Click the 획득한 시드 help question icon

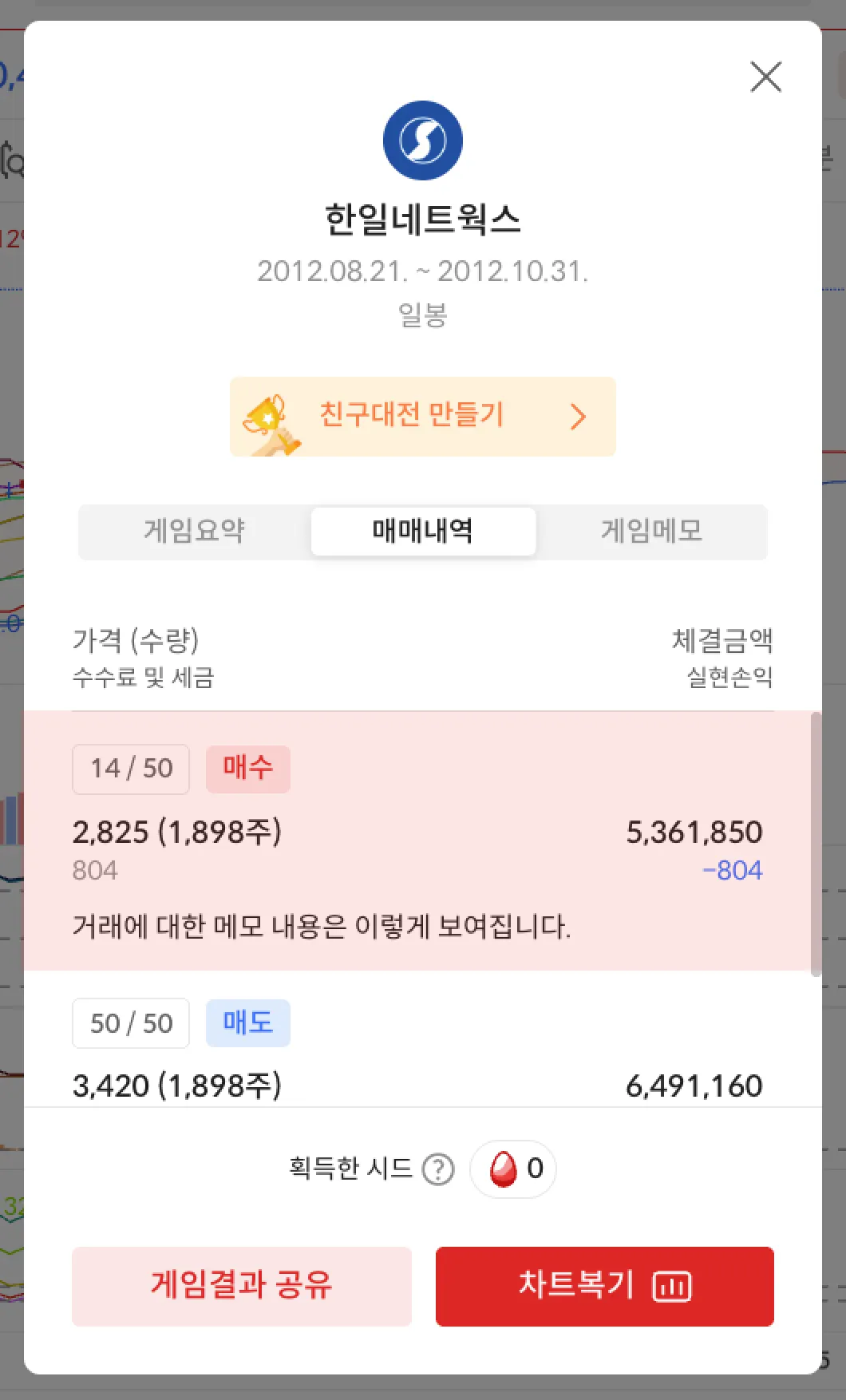click(x=438, y=1170)
